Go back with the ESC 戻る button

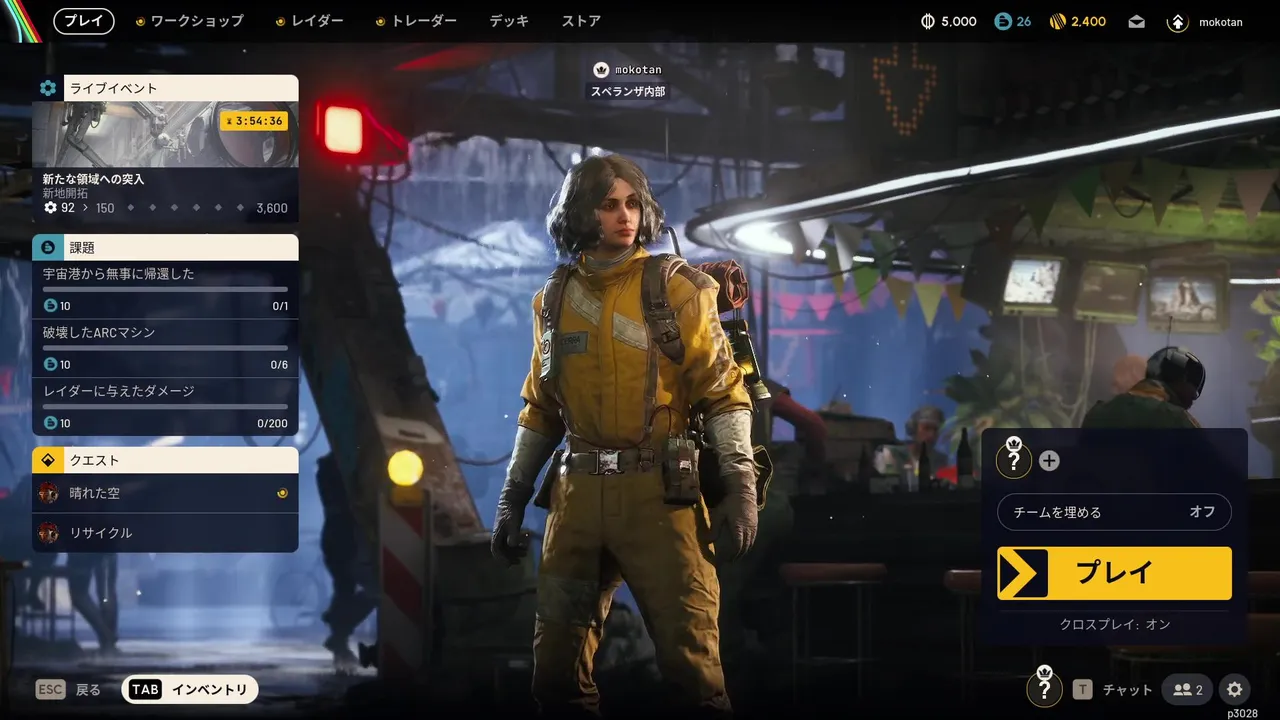[x=68, y=689]
